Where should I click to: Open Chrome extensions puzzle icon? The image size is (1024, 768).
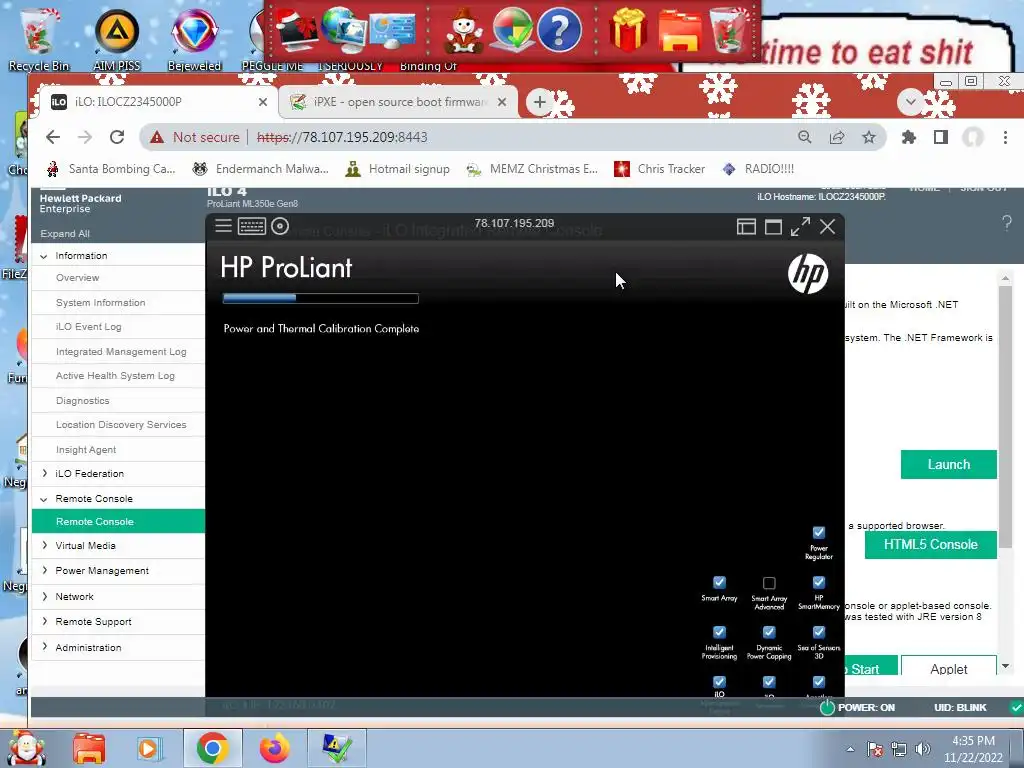point(908,137)
